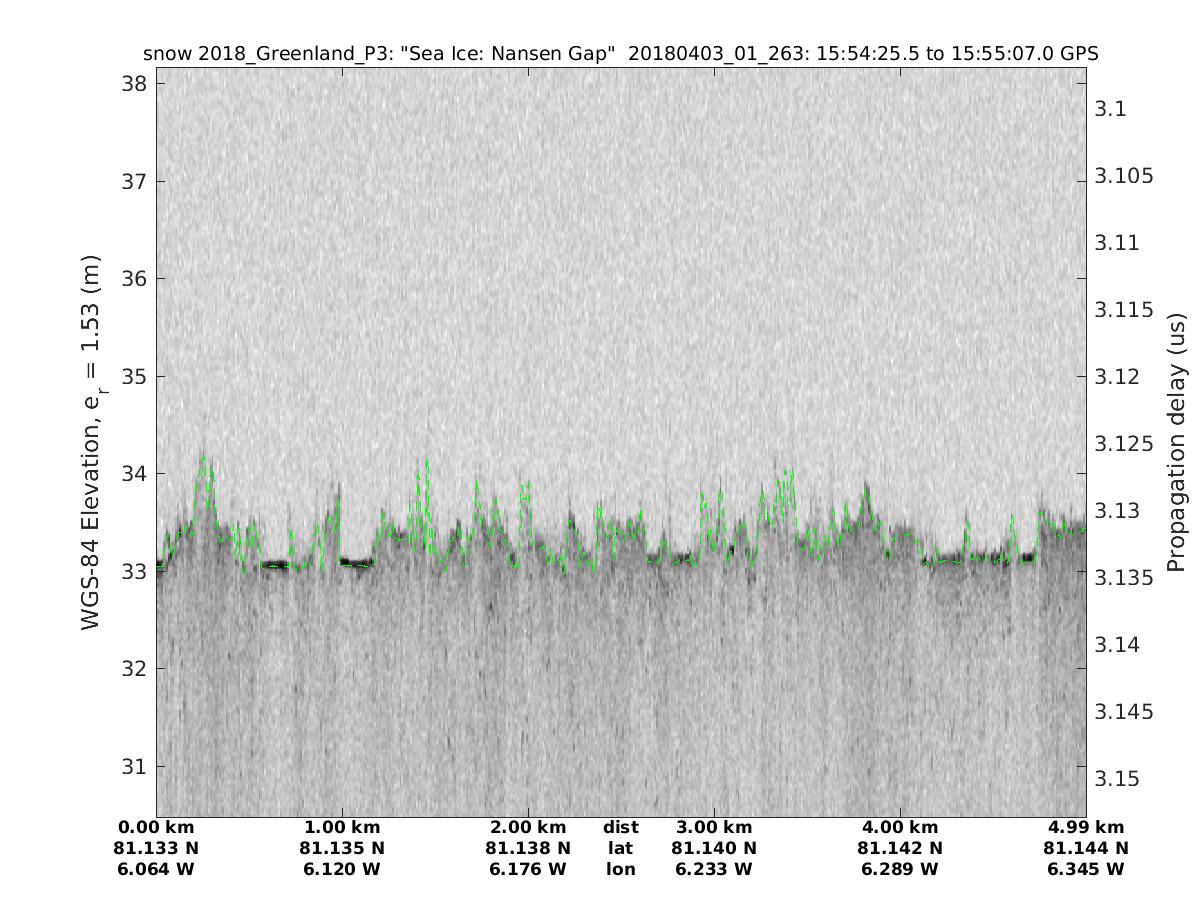Select the 81.142 N latitude value

[900, 848]
